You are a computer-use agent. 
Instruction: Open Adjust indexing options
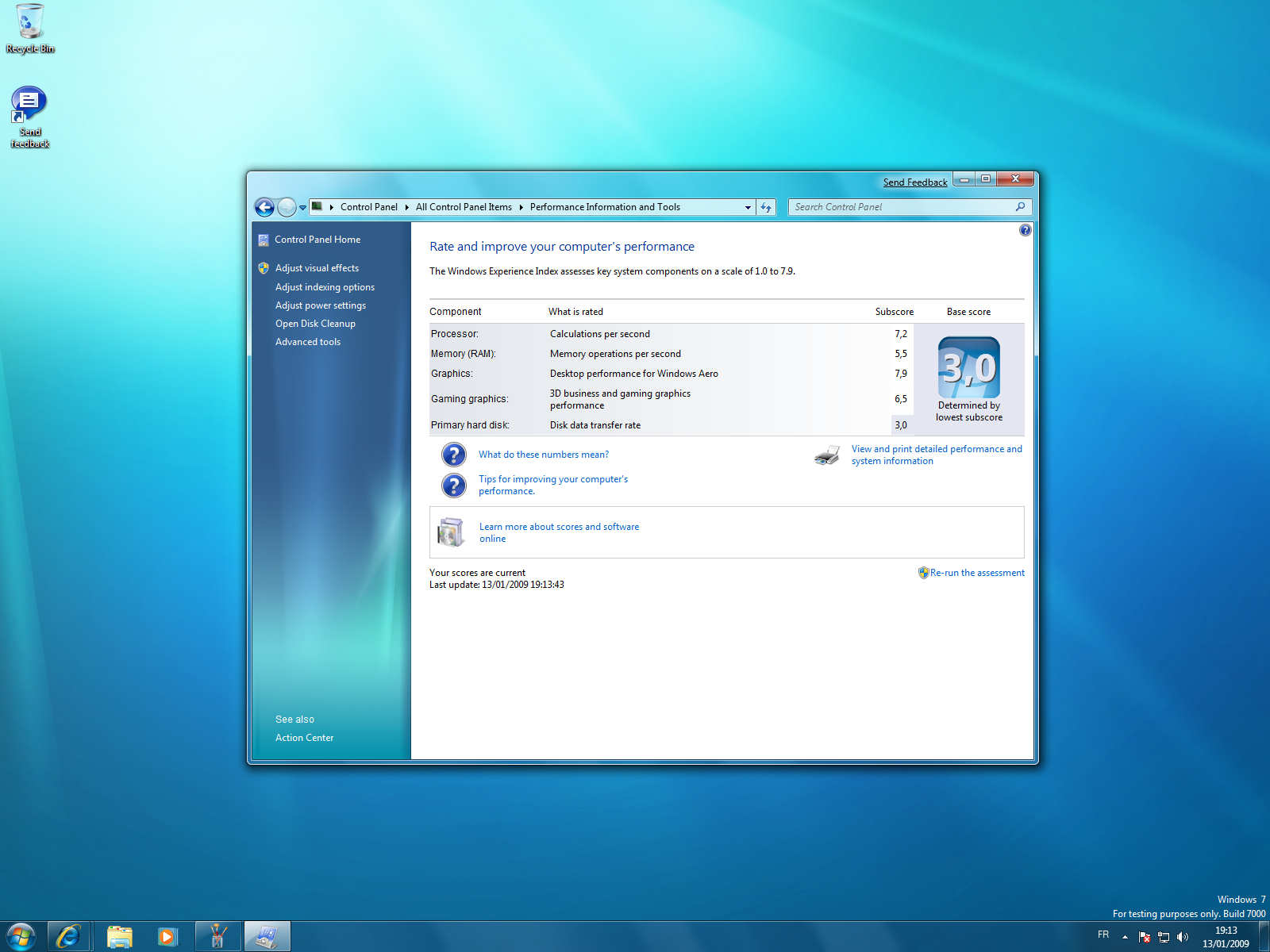click(325, 287)
